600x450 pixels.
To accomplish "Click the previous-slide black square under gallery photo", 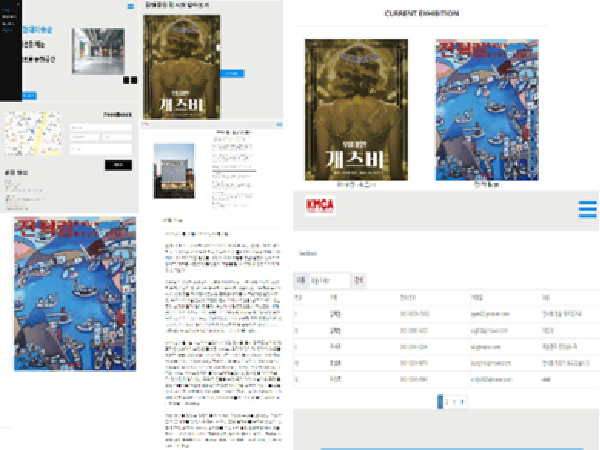I will (x=126, y=80).
